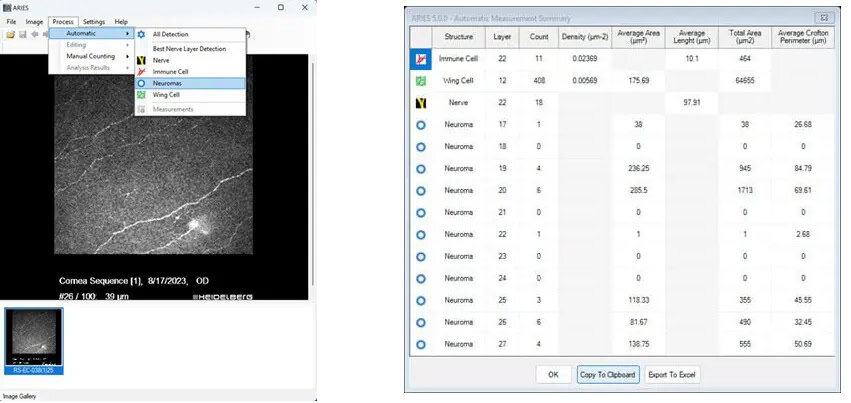851x403 pixels.
Task: Click OK in Measurement Summary dialog
Action: click(x=553, y=374)
